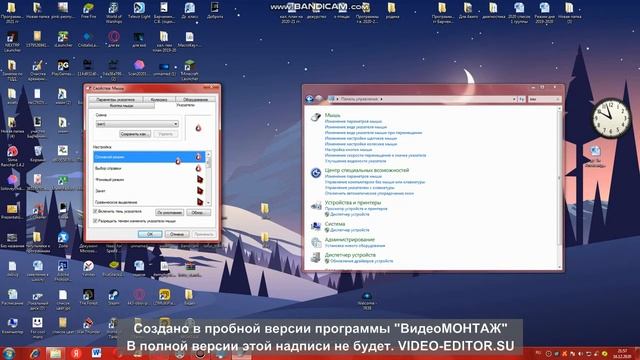The height and width of the screenshot is (360, 640).
Task: Switch to the 'Колесико' tab
Action: [x=159, y=99]
